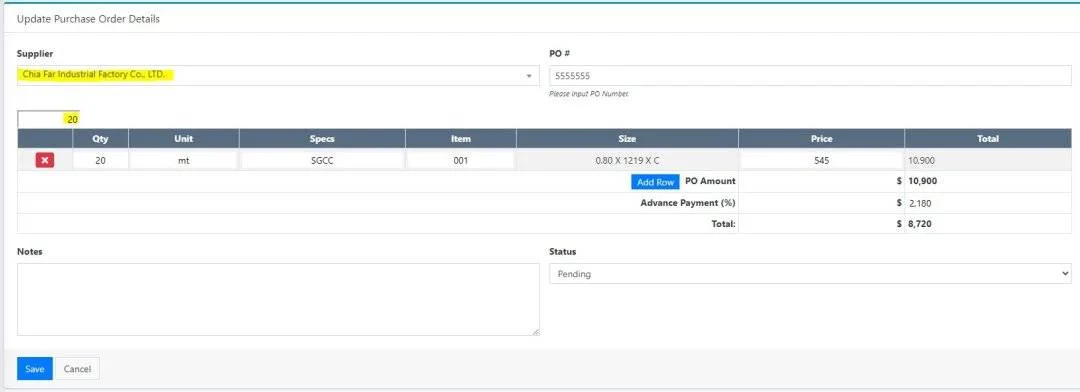Click the Total: label

723,224
